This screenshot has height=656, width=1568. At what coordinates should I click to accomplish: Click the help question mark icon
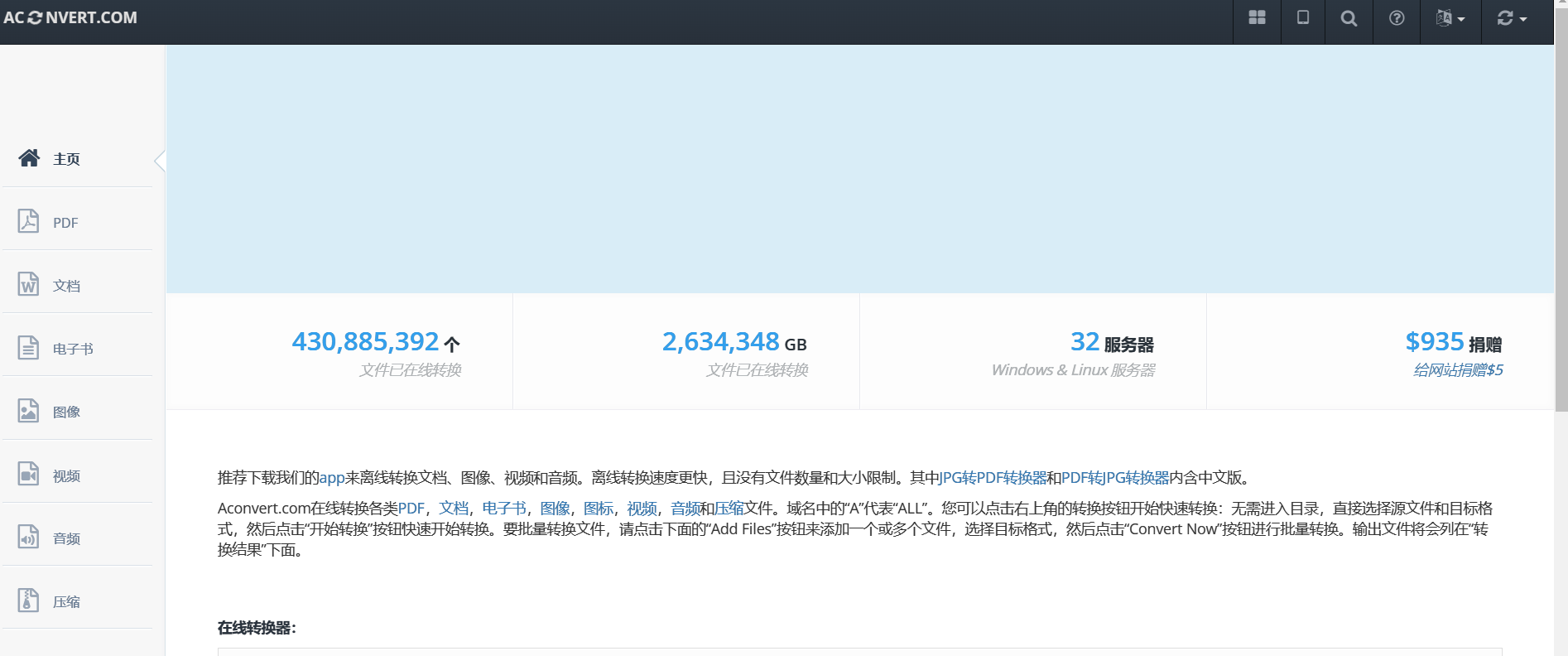tap(1397, 18)
